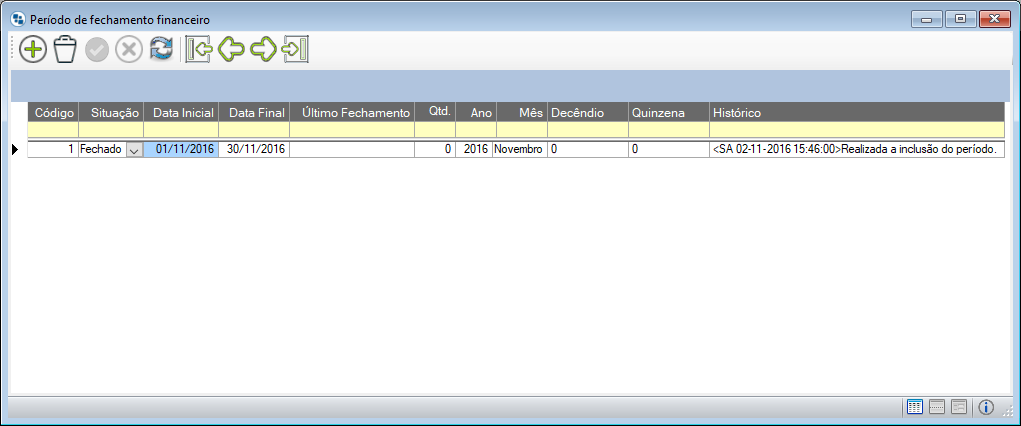The height and width of the screenshot is (426, 1021).
Task: Click the Data Final cell 30/11/2016
Action: point(255,149)
